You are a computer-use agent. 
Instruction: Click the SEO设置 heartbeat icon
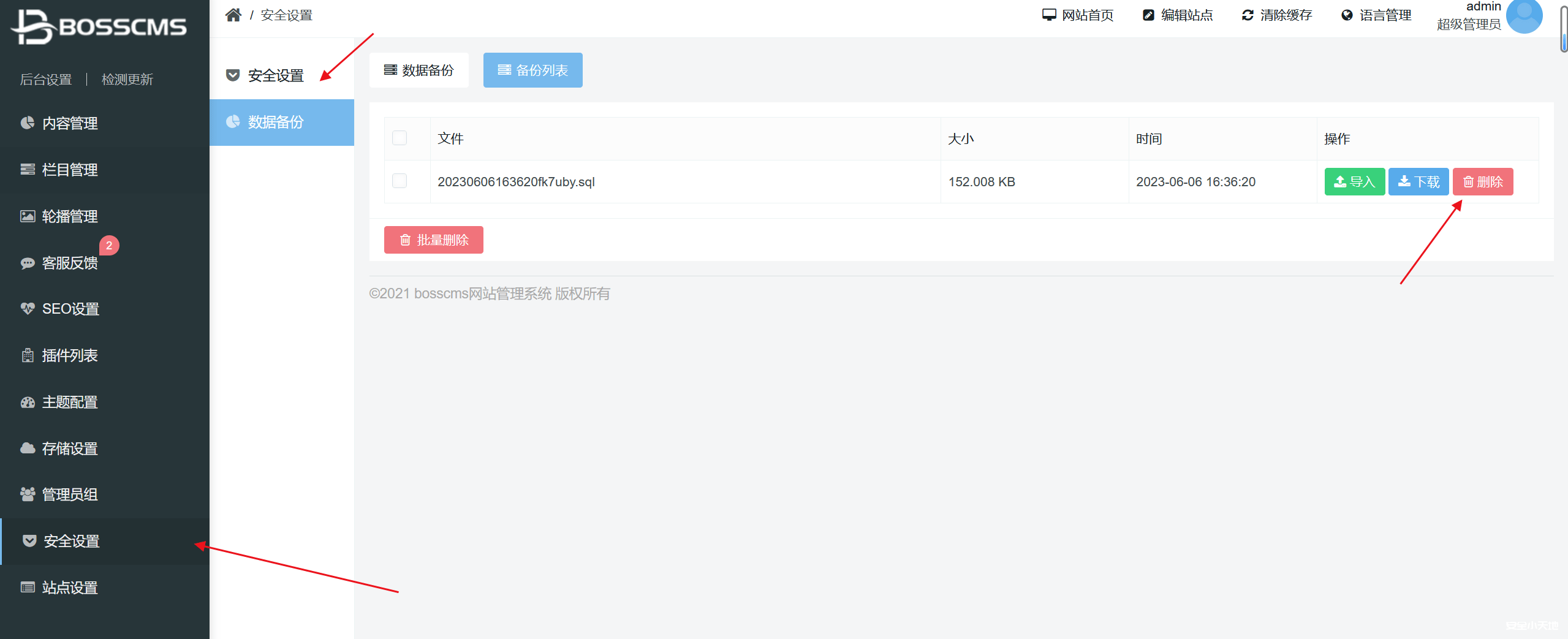(x=28, y=309)
